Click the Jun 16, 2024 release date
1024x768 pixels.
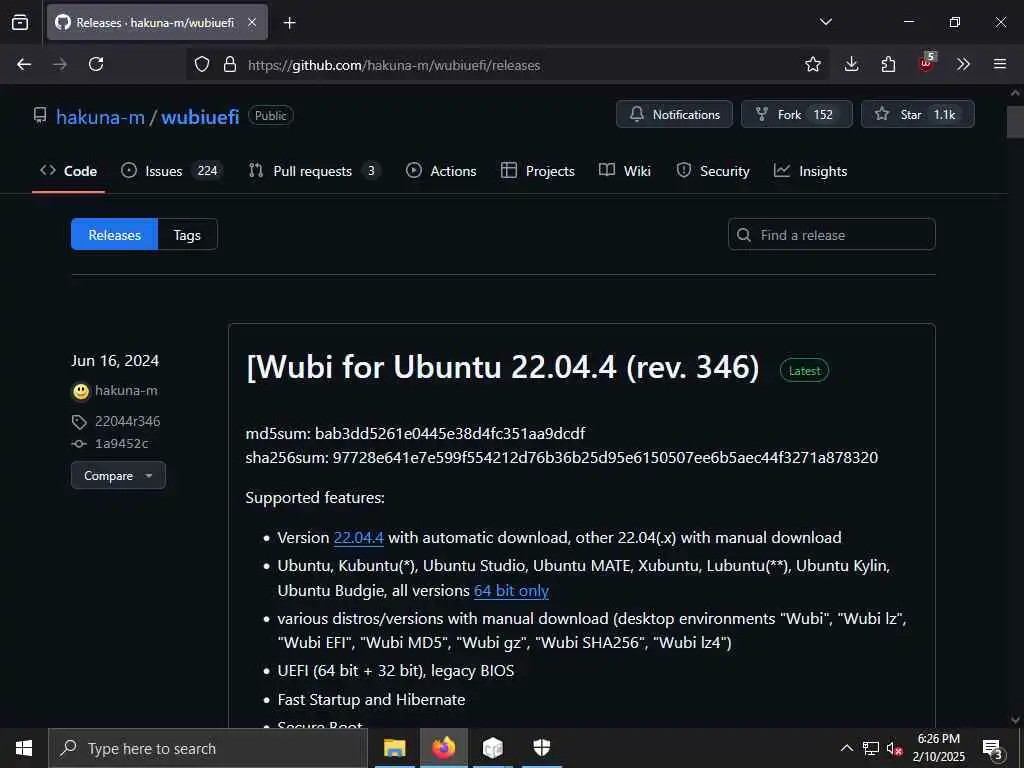point(115,361)
